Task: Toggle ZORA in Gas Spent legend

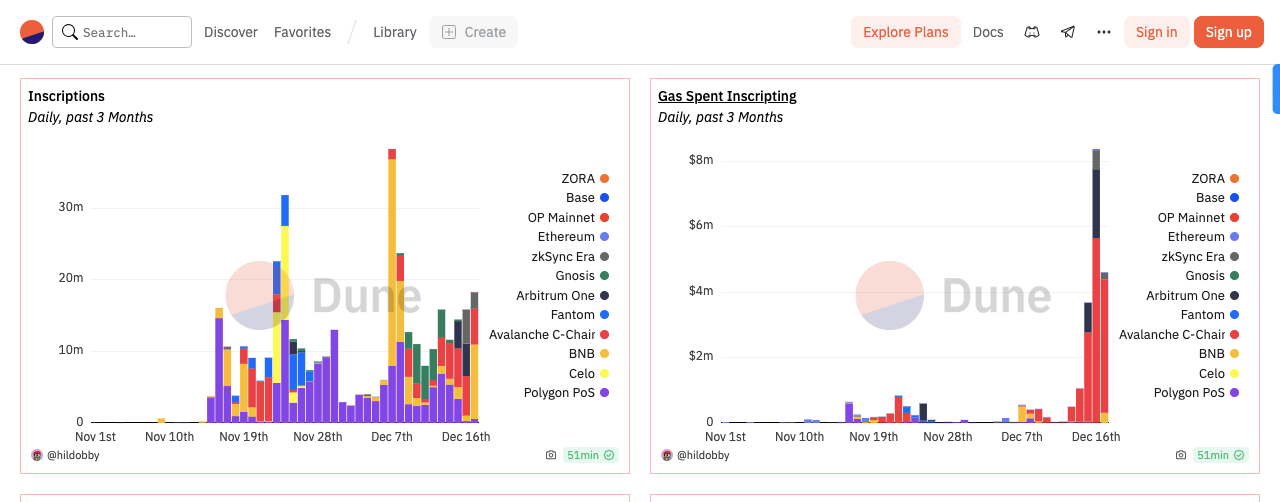Action: pos(1214,178)
